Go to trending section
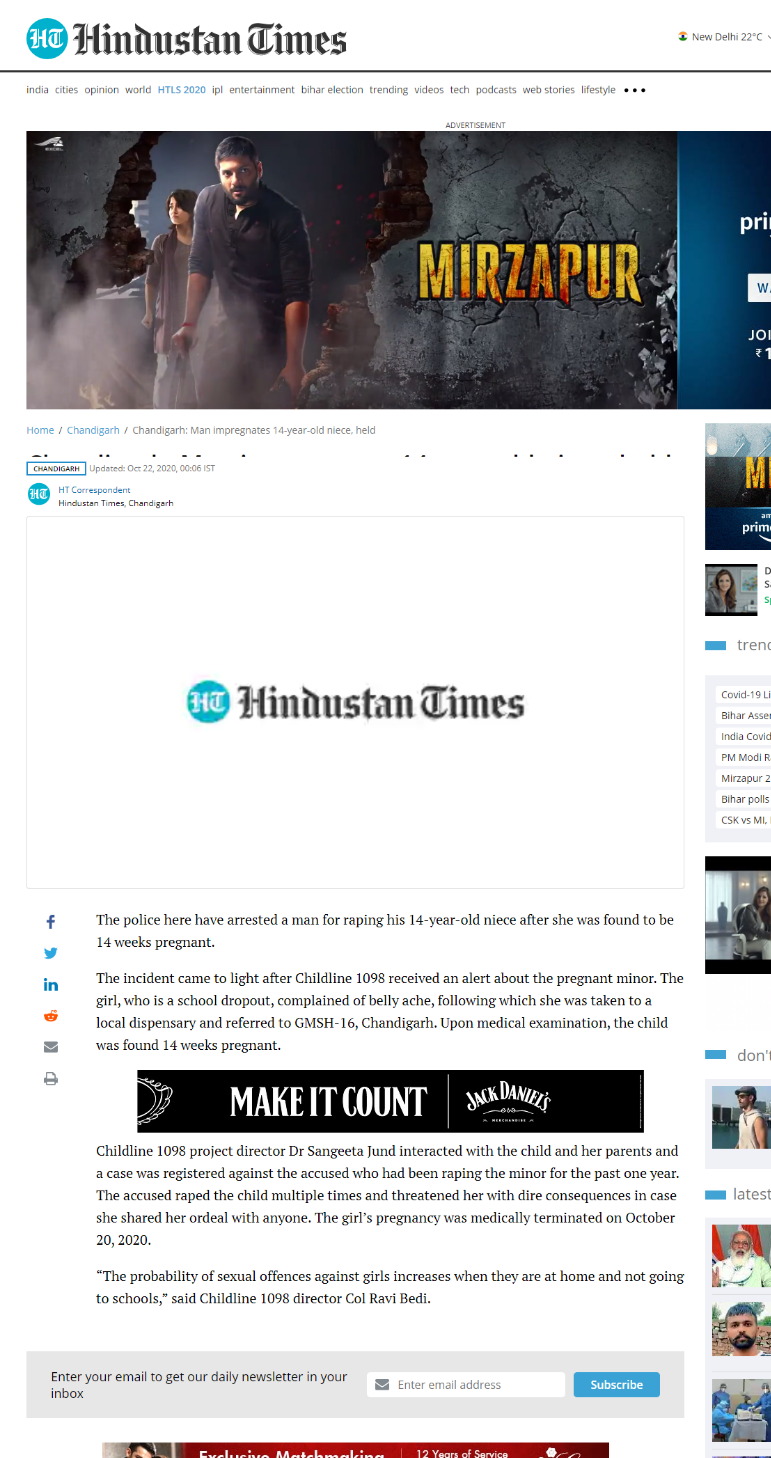This screenshot has width=771, height=1458. (x=389, y=90)
